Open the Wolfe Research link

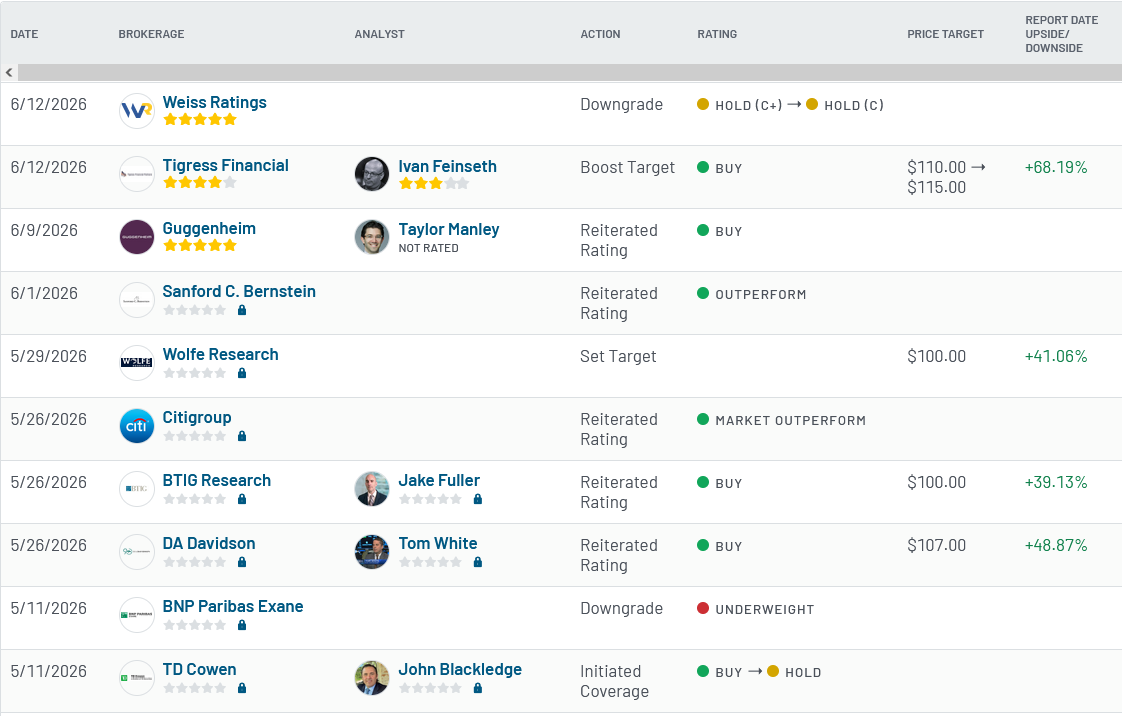[220, 354]
